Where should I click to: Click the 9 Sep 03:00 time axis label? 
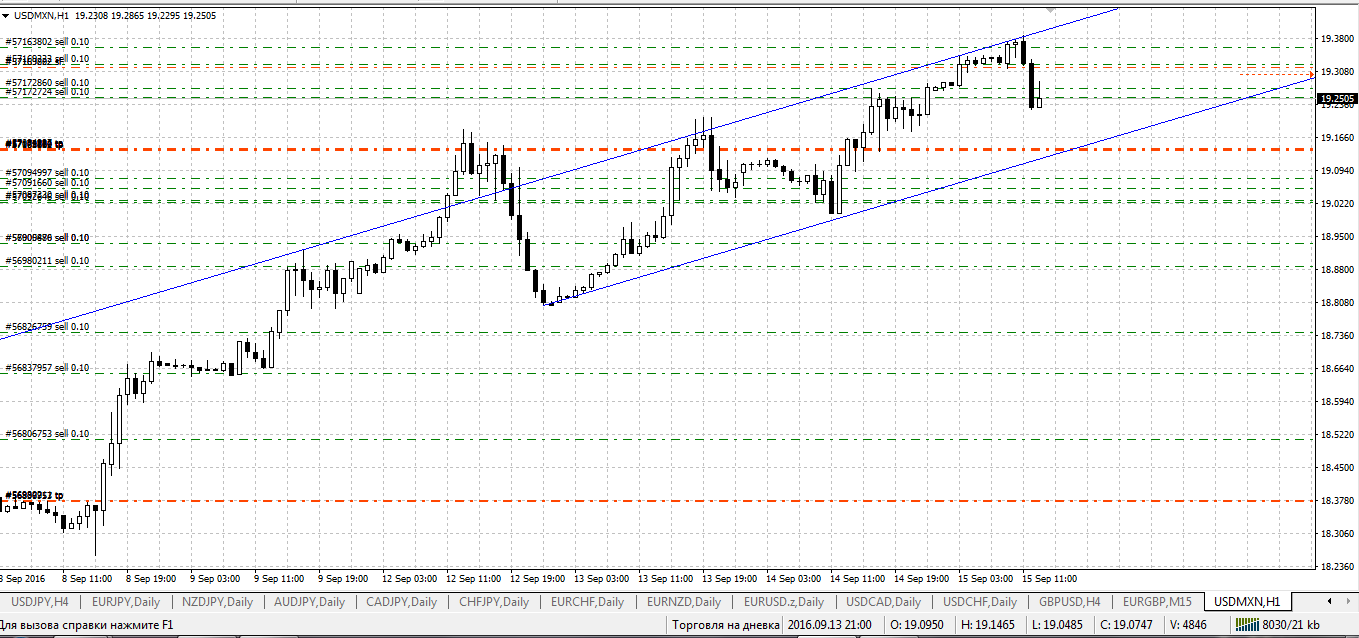[x=217, y=579]
